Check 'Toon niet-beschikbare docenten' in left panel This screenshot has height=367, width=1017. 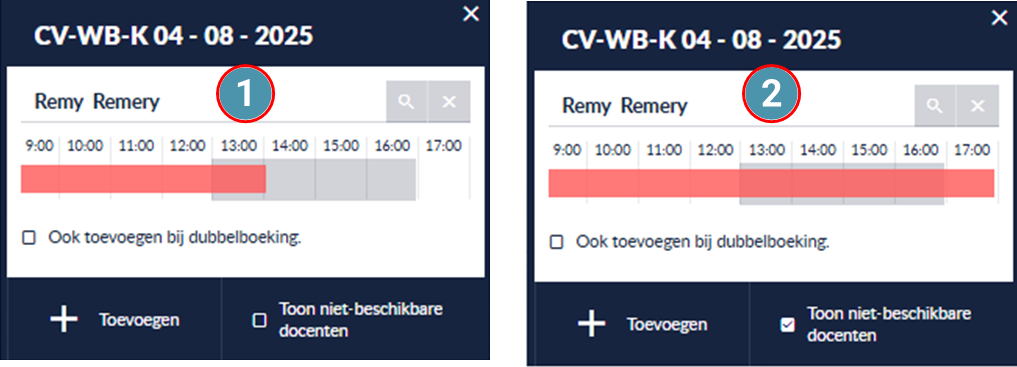259,320
